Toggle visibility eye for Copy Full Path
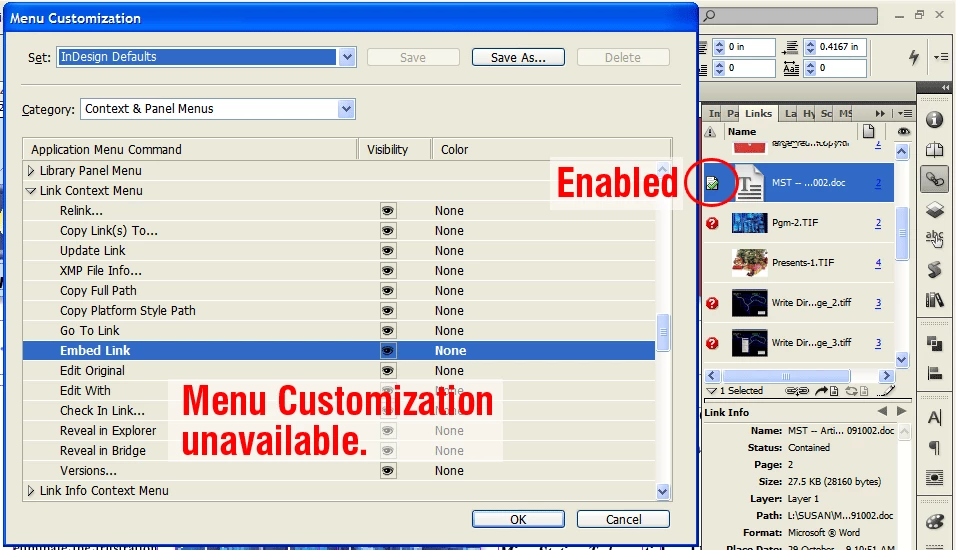The width and height of the screenshot is (956, 550). pos(388,291)
